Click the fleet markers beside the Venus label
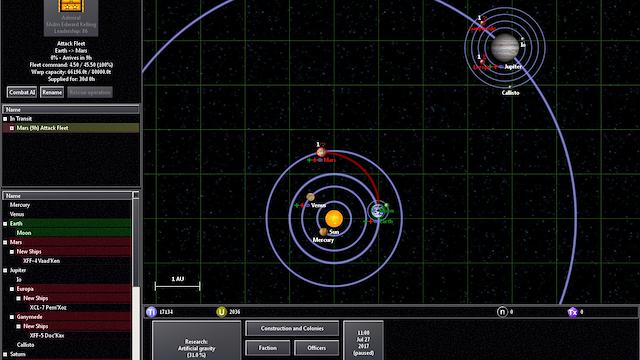 [x=302, y=205]
